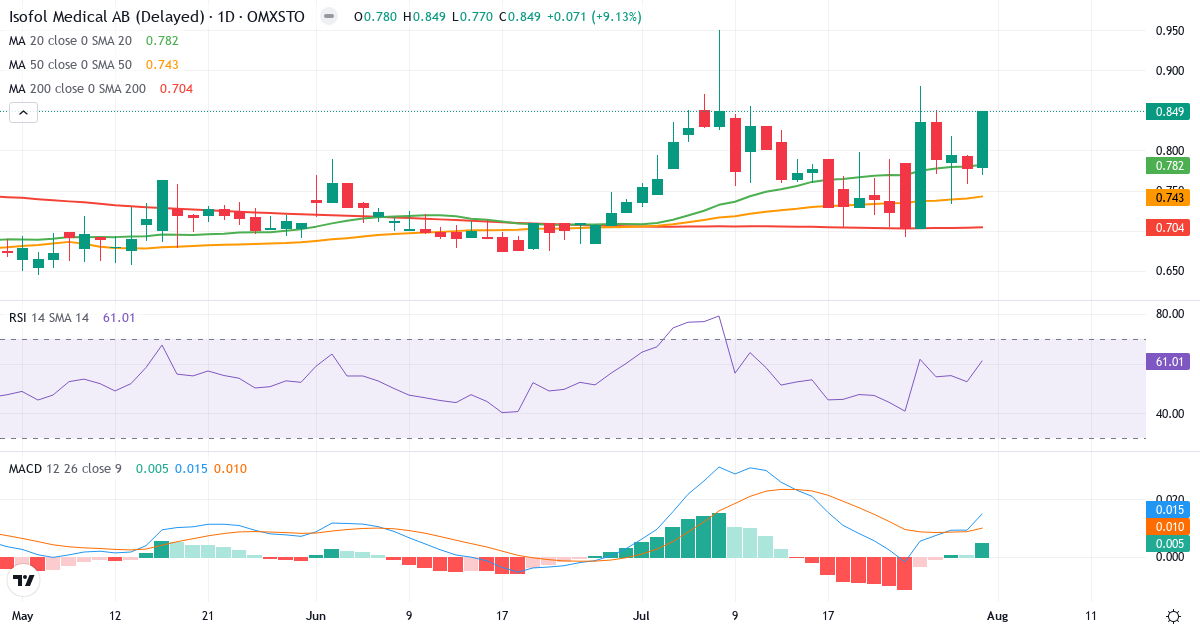Image resolution: width=1200 pixels, height=630 pixels.
Task: Click the 80.00 RSI scale label
Action: tap(1170, 314)
